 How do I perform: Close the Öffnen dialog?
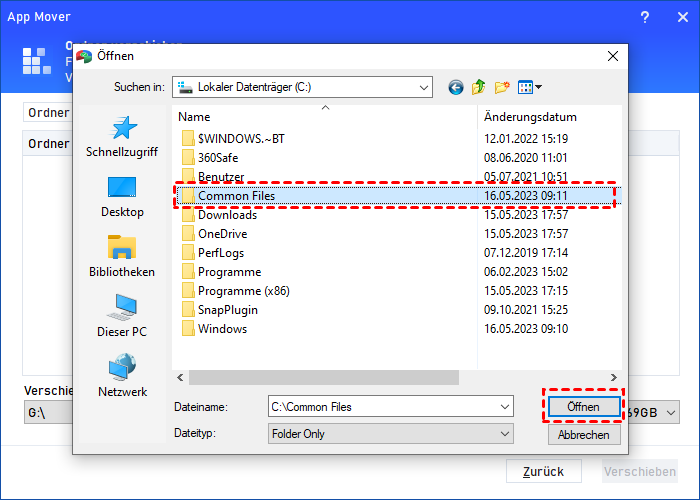pos(613,56)
